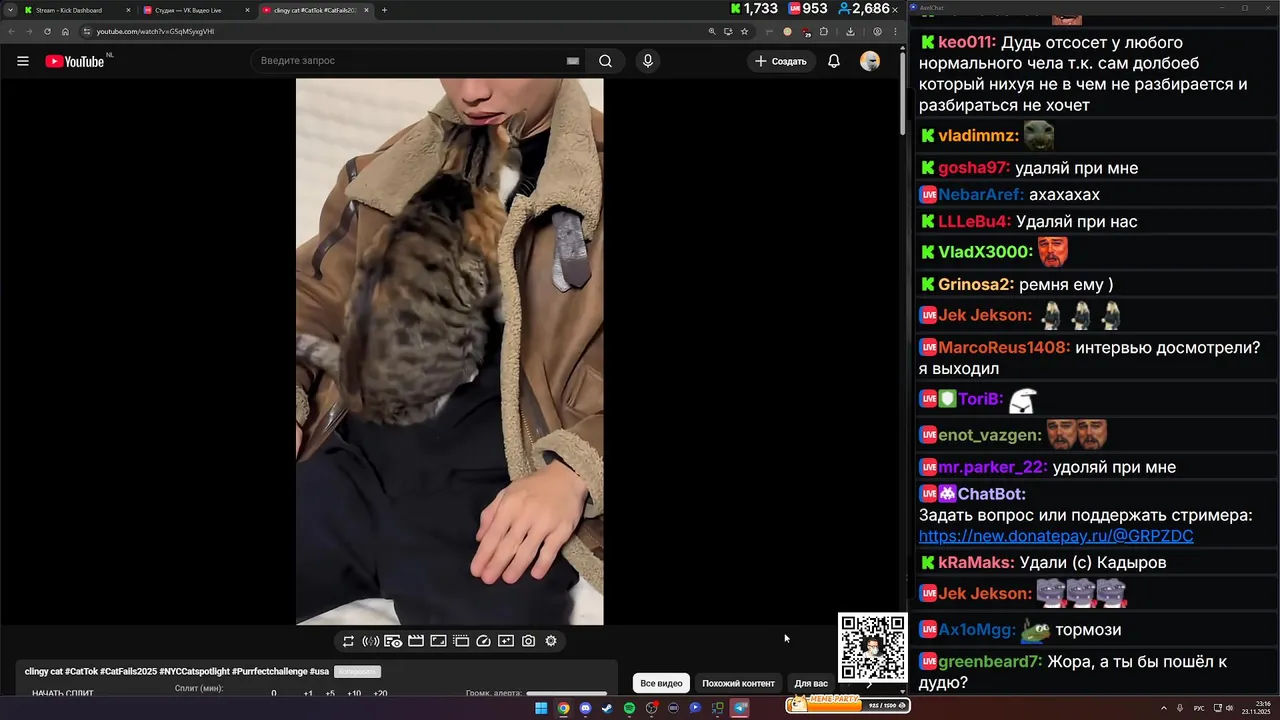This screenshot has width=1280, height=720.
Task: Open extension settings gear icon
Action: 551,641
